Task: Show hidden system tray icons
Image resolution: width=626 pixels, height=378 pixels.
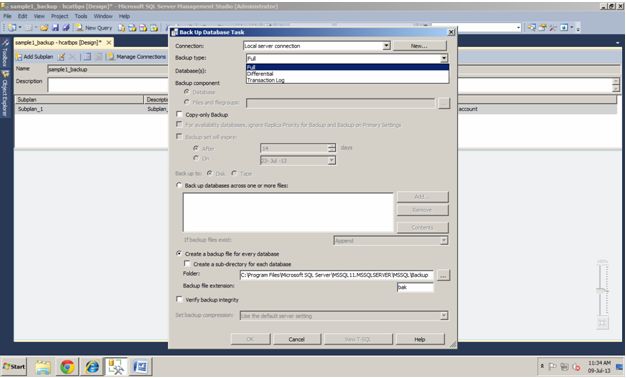Action: pos(542,366)
